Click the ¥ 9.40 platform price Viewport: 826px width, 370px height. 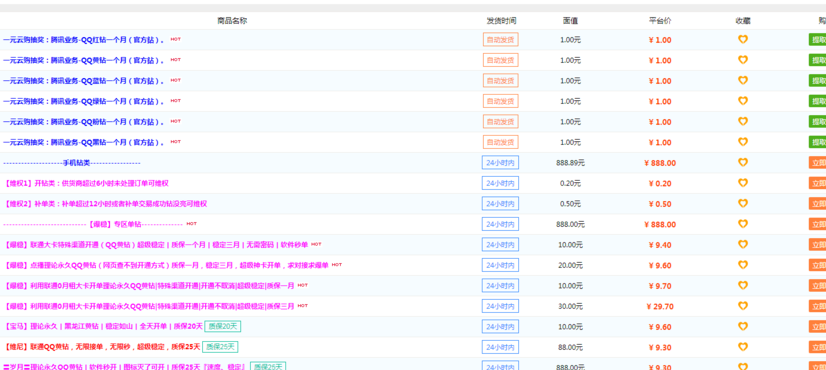click(x=660, y=245)
